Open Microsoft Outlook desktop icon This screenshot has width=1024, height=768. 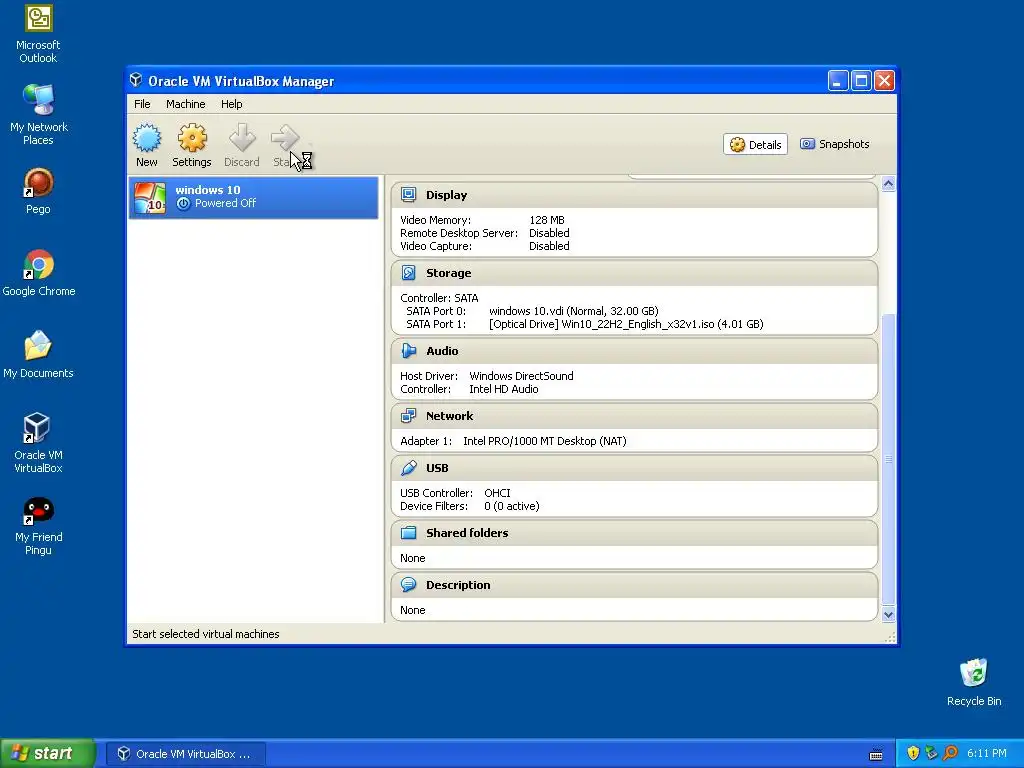coord(38,18)
